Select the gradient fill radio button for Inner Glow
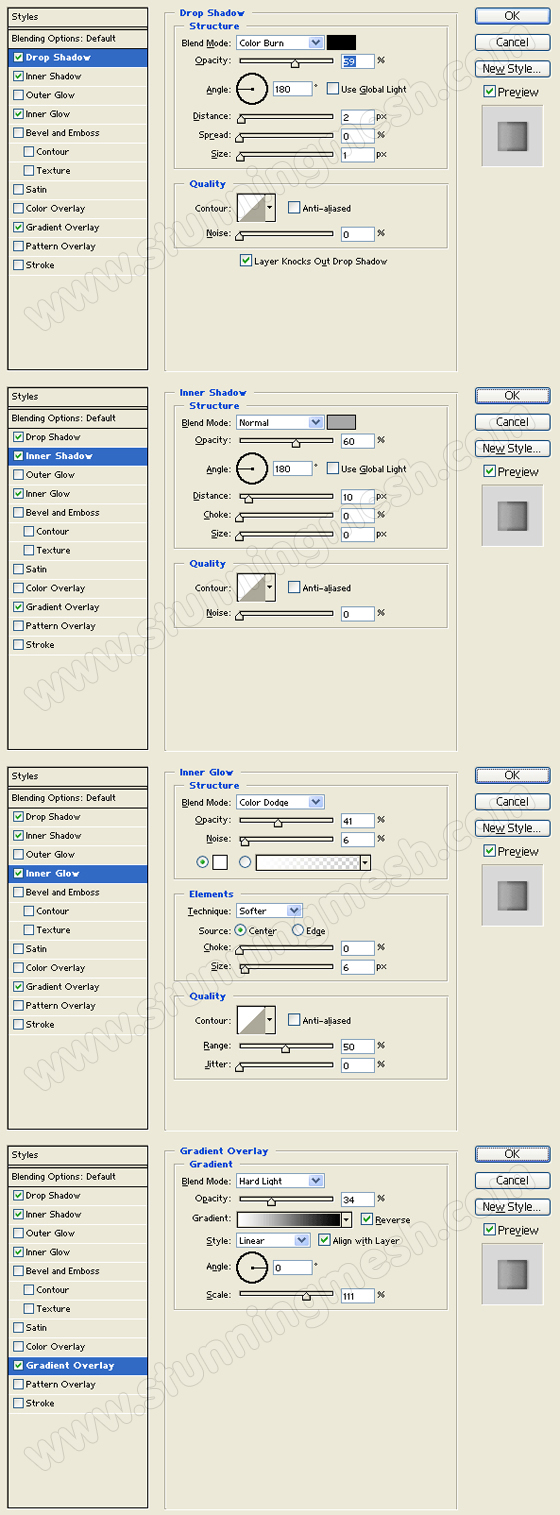The width and height of the screenshot is (560, 1515). pos(245,862)
